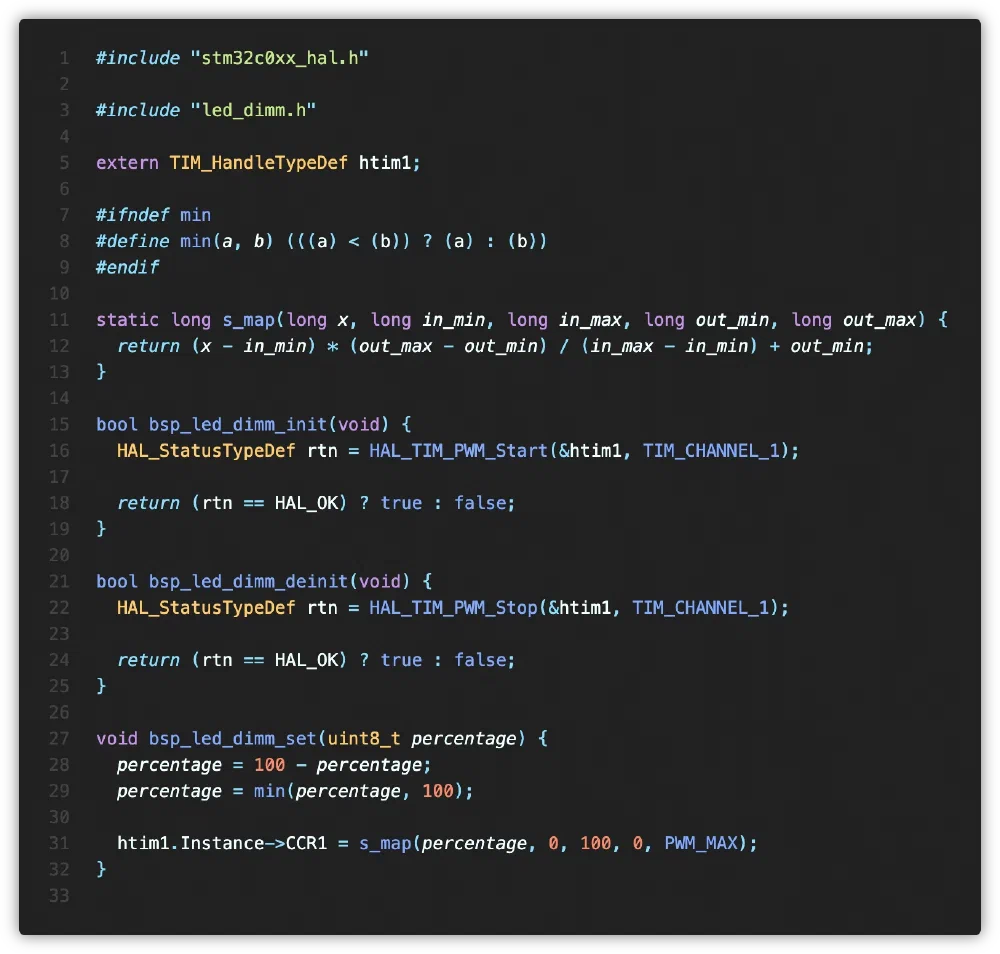Click the "led_dimm.h" include string
Image resolution: width=1000 pixels, height=954 pixels.
[x=253, y=110]
